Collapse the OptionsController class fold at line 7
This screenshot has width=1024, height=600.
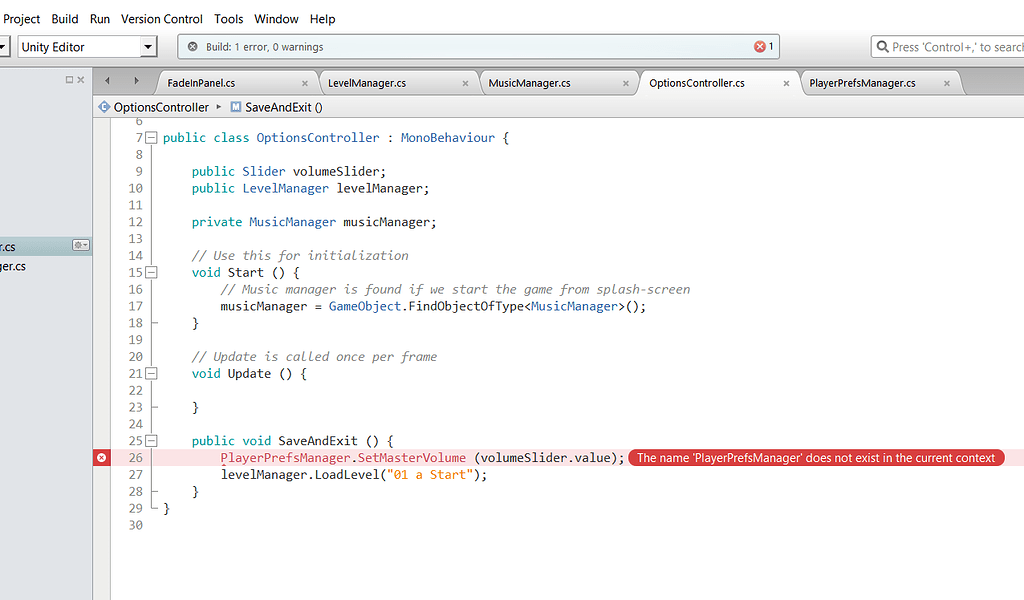[x=151, y=138]
